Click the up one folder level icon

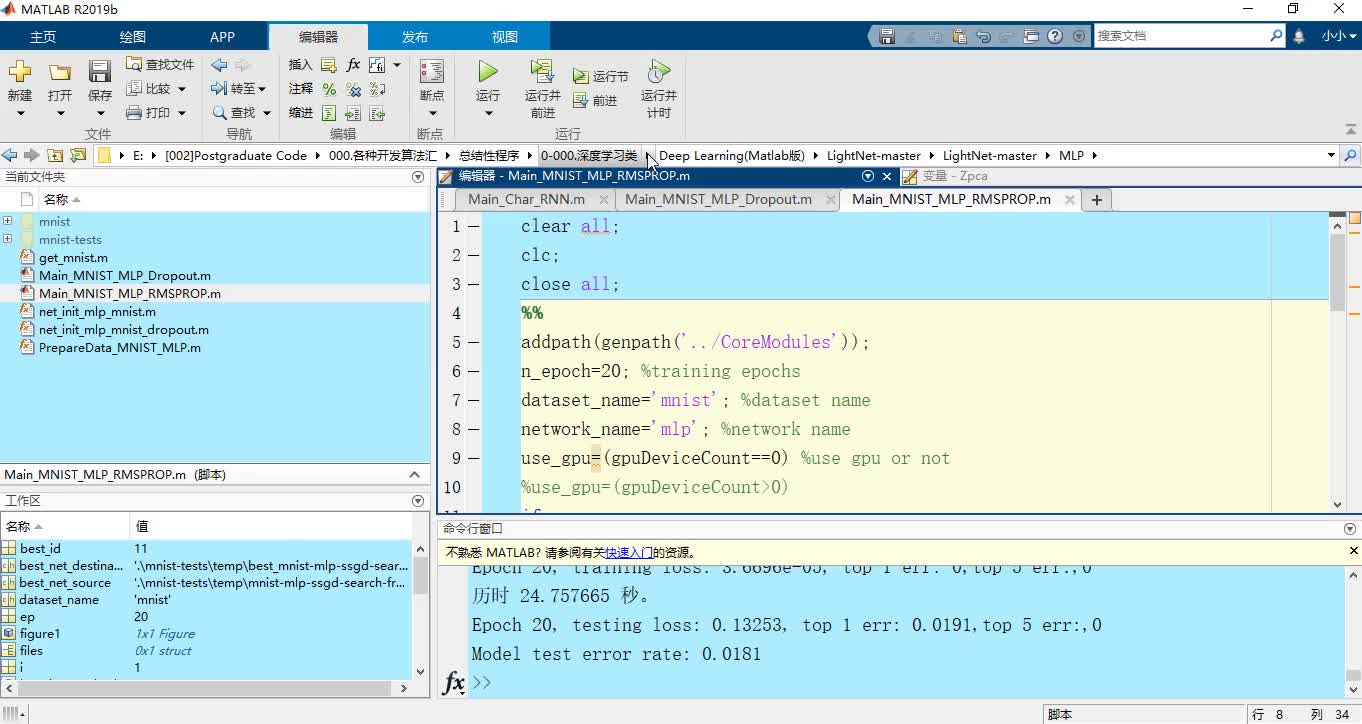tap(55, 155)
